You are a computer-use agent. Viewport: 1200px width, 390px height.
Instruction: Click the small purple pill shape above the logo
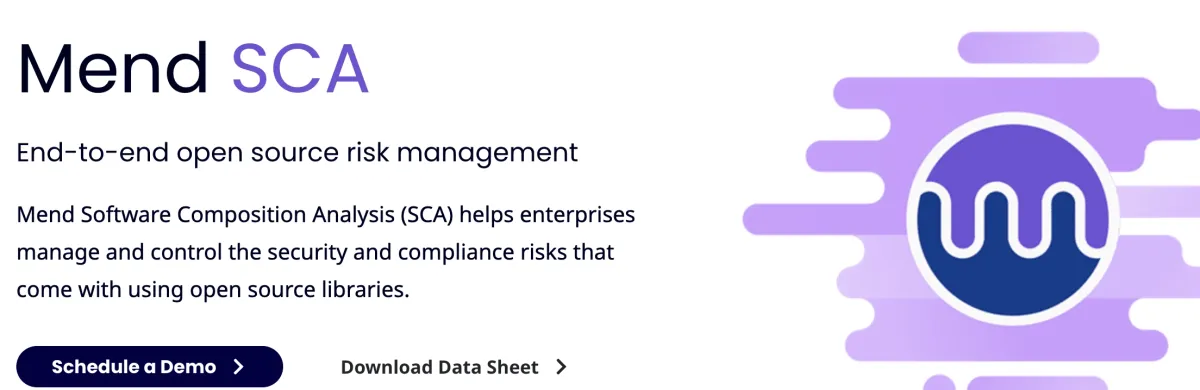coord(1029,47)
